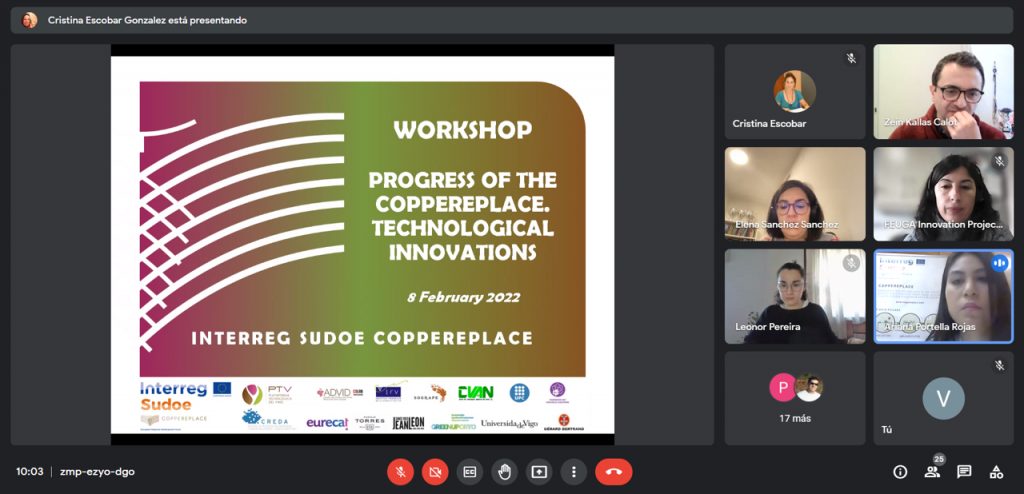This screenshot has height=494, width=1024.
Task: Leave the call with red hang-up button
Action: tap(613, 472)
